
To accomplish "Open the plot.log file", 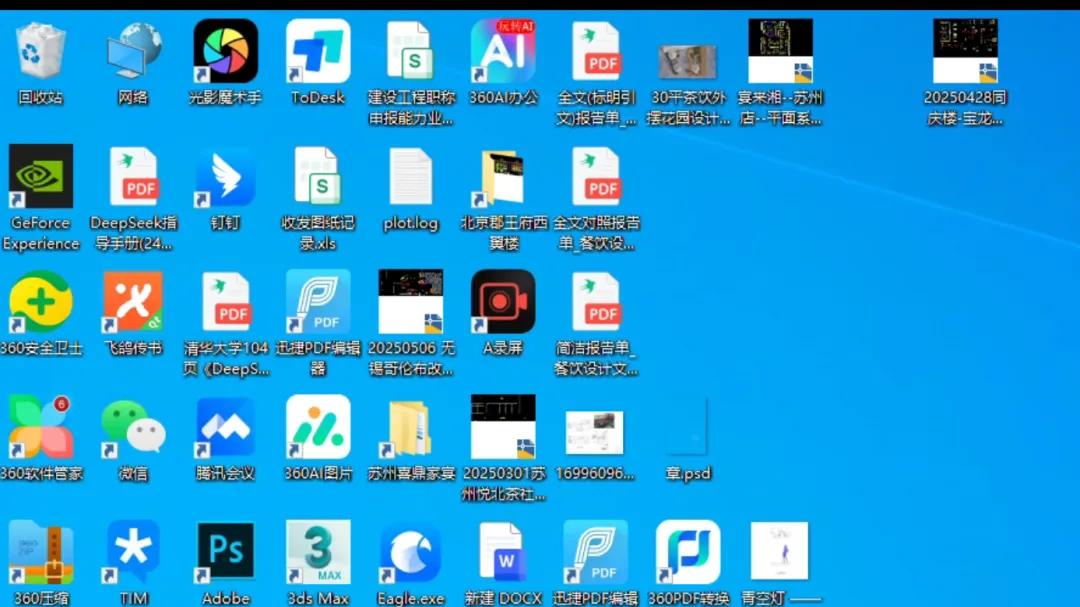I will tap(411, 176).
